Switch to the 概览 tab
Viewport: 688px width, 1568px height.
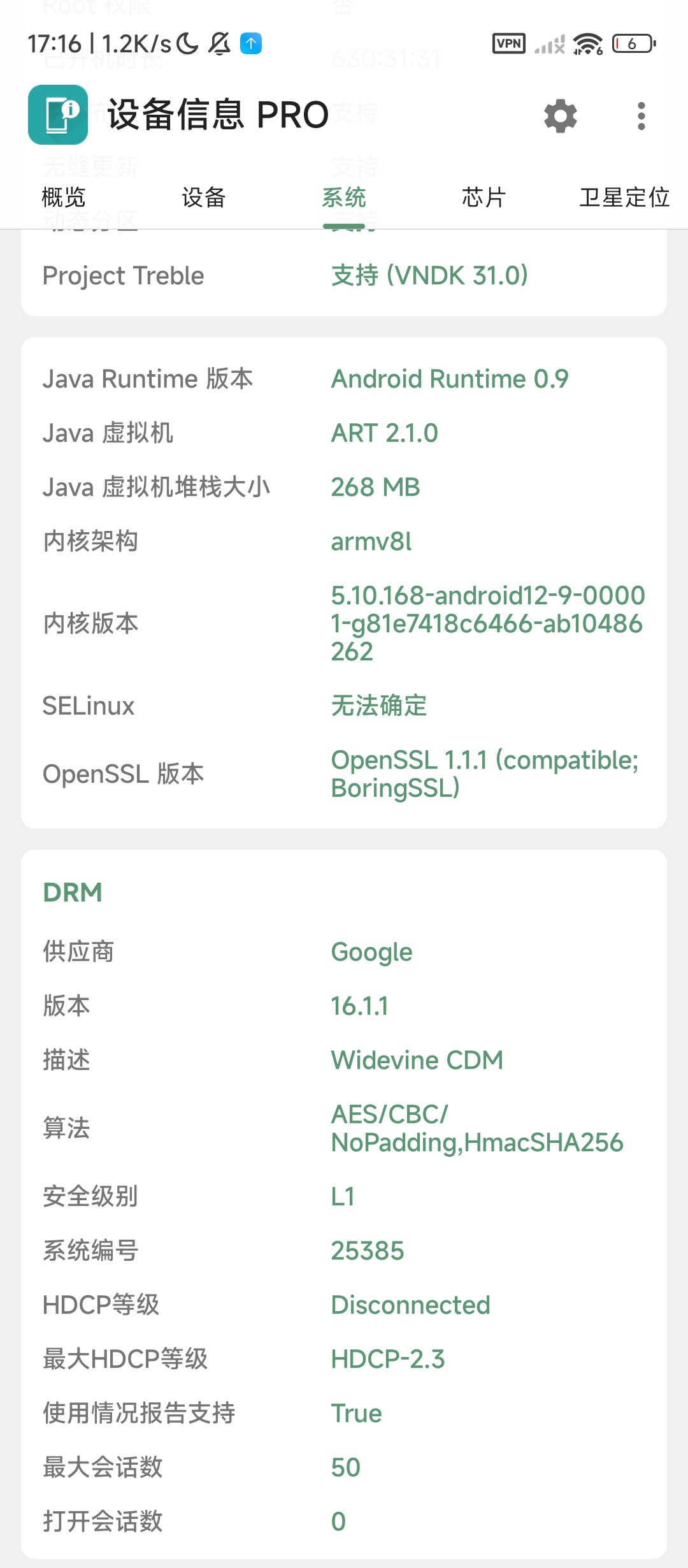pyautogui.click(x=63, y=198)
